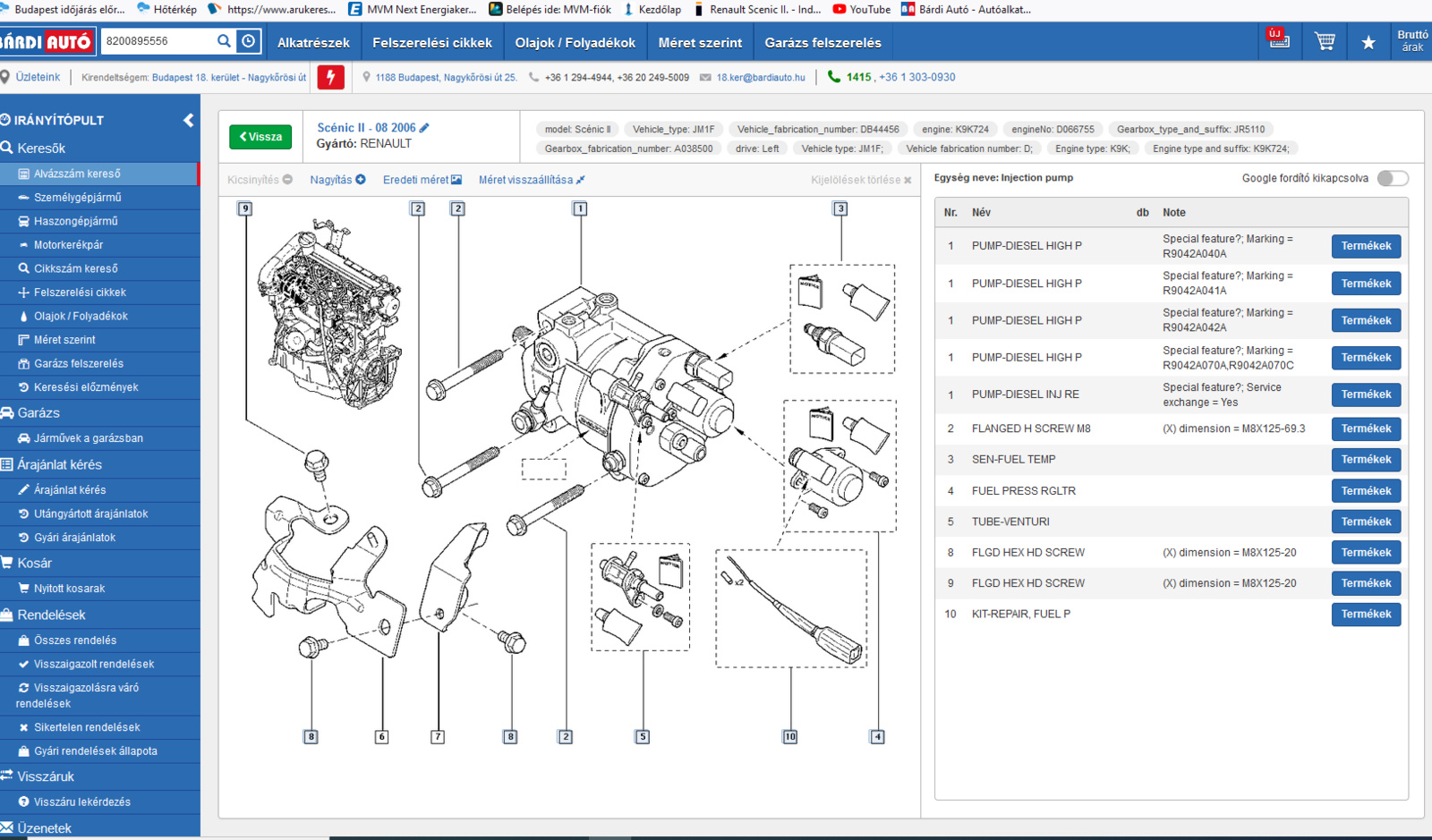Go back with the Vissza button

[x=260, y=137]
